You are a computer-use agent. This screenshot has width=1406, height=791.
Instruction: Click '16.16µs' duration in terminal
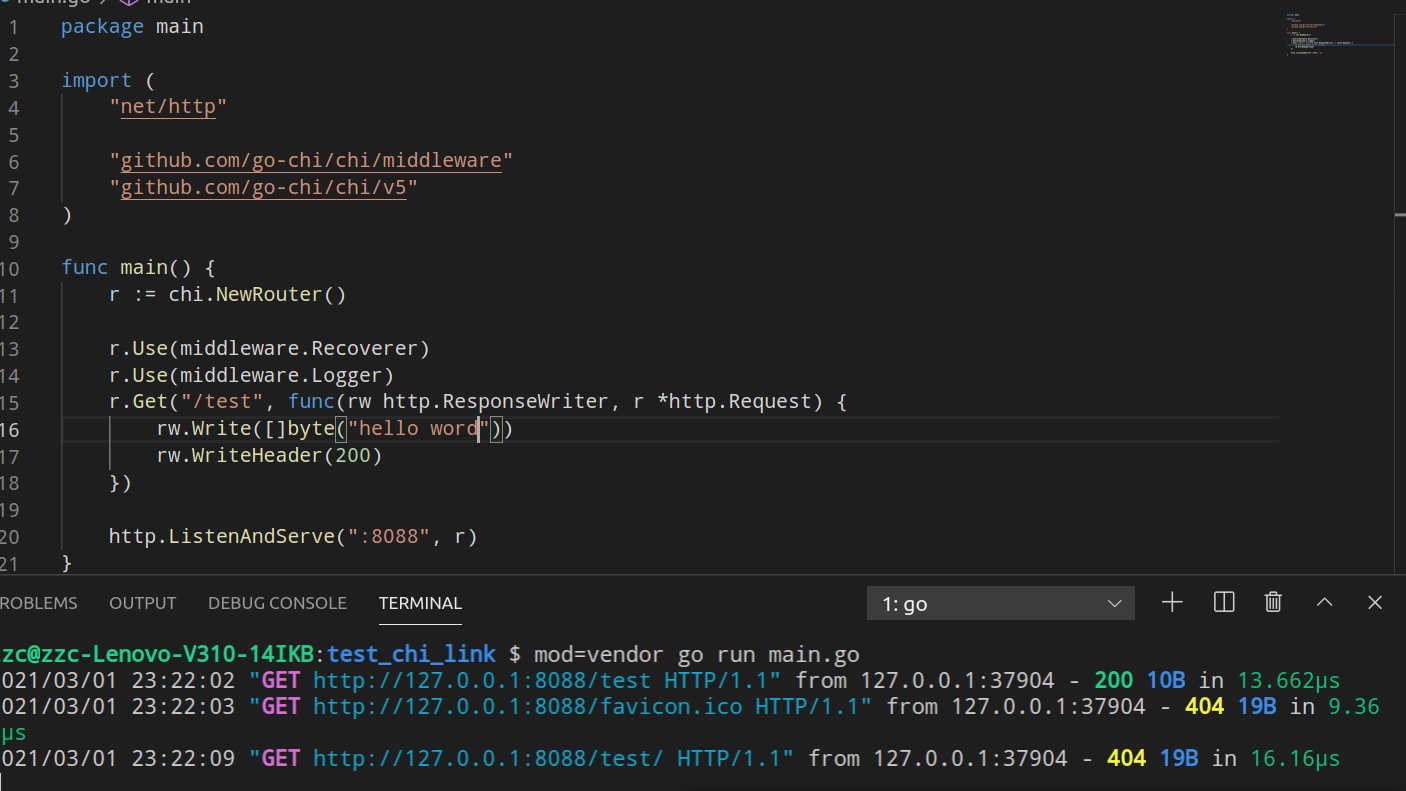click(1295, 760)
